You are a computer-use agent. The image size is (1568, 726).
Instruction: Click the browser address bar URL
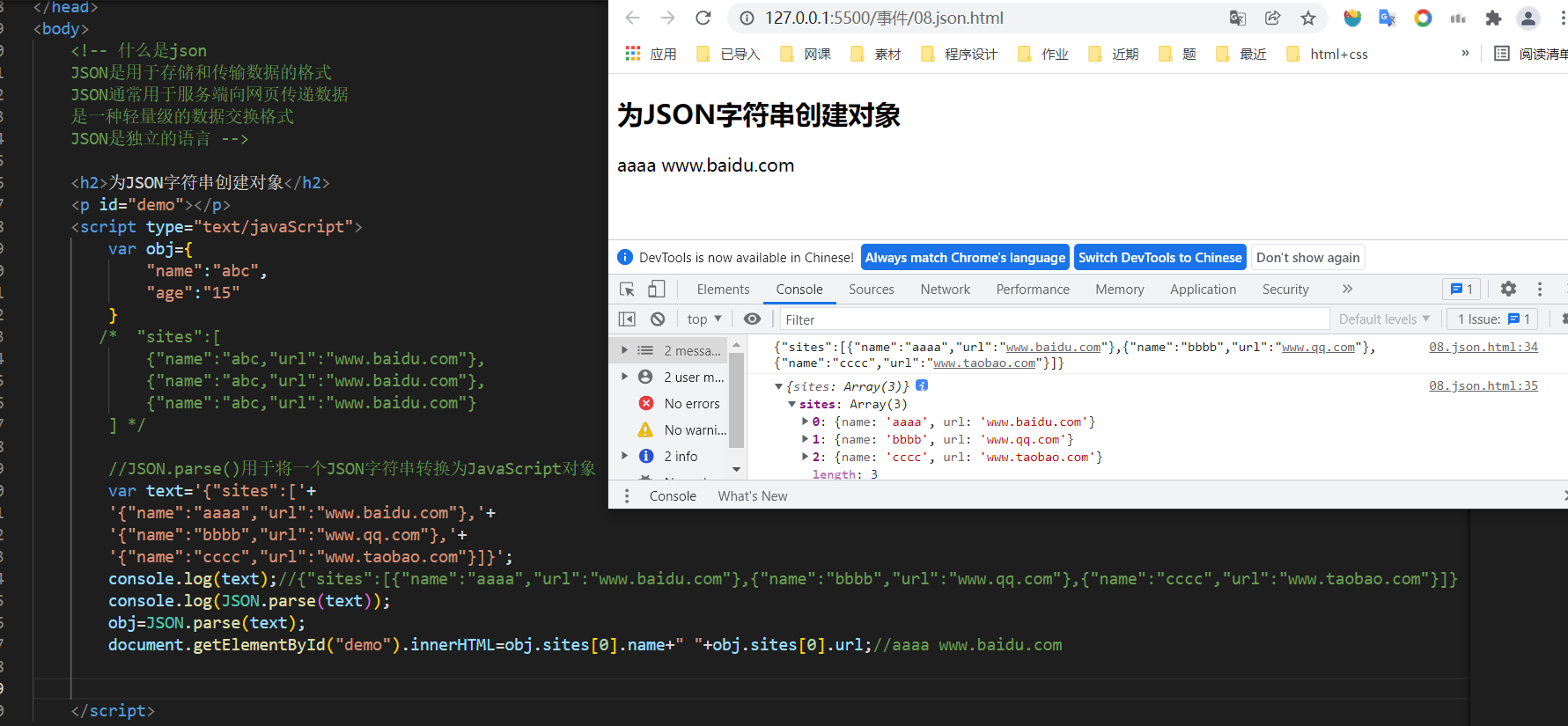coord(884,18)
